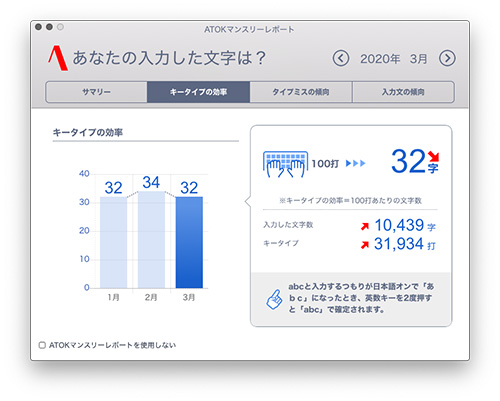Click the heading あなたの入力した文字は？

pos(169,58)
